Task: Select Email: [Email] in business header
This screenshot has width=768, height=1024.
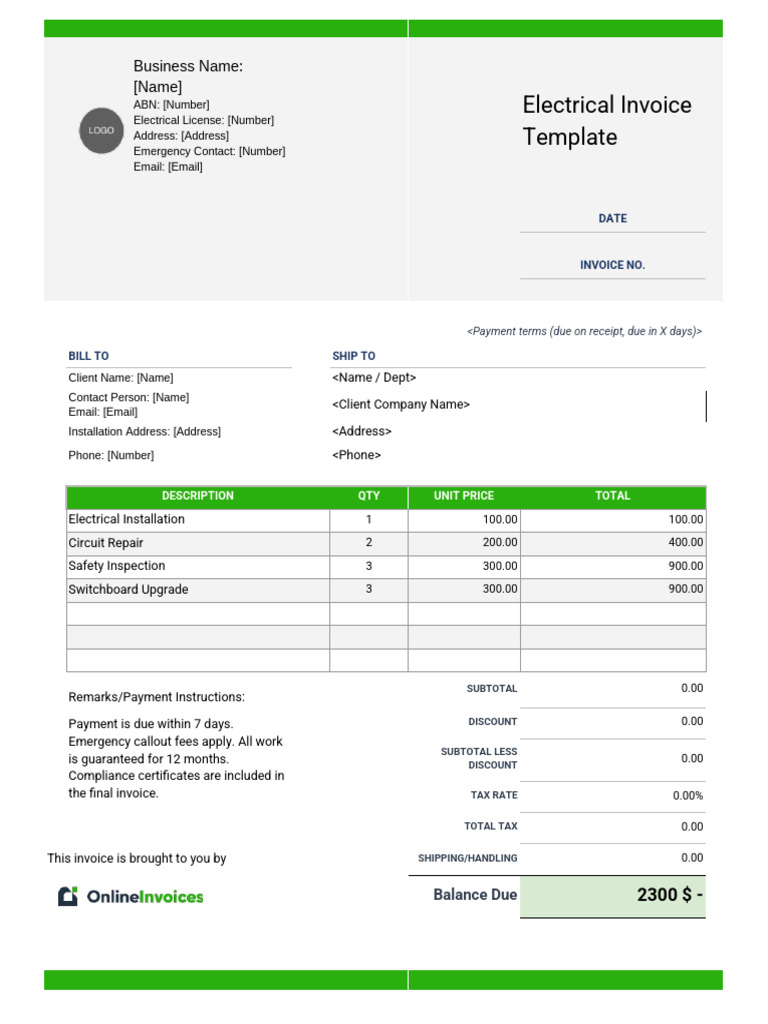Action: [168, 167]
